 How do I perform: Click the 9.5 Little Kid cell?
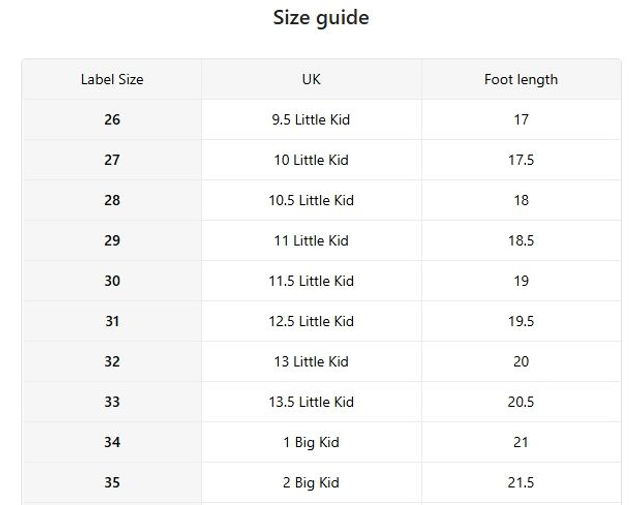pos(311,120)
